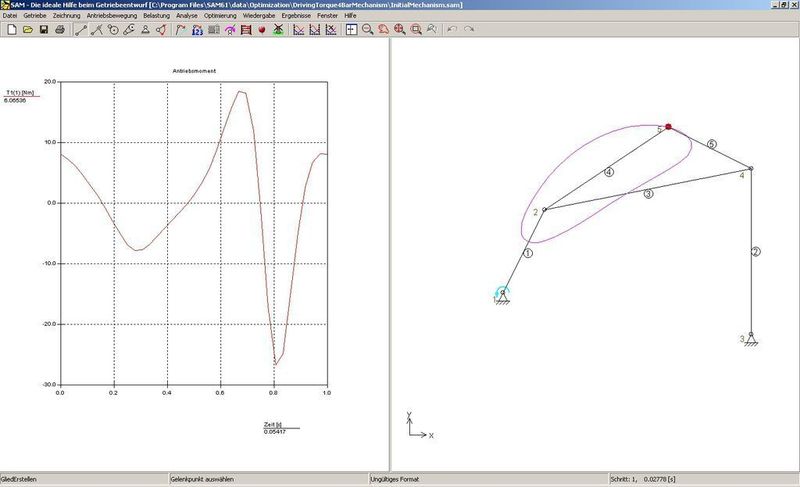Print with the printer icon
This screenshot has height=487, width=800.
(60, 30)
